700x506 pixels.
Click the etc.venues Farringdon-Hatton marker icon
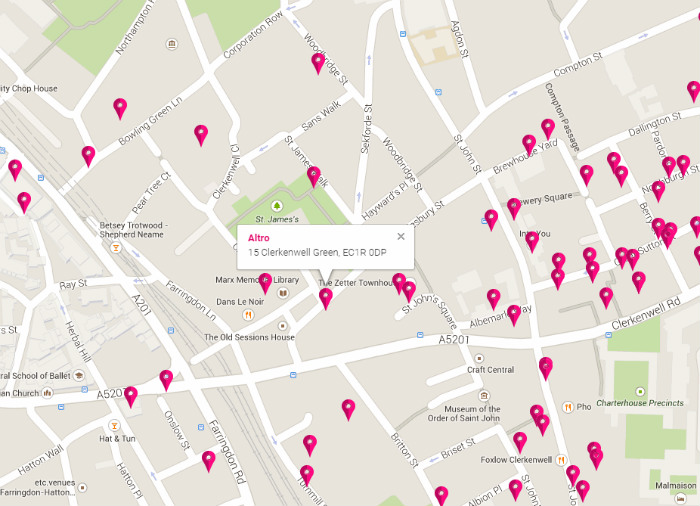[x=82, y=488]
